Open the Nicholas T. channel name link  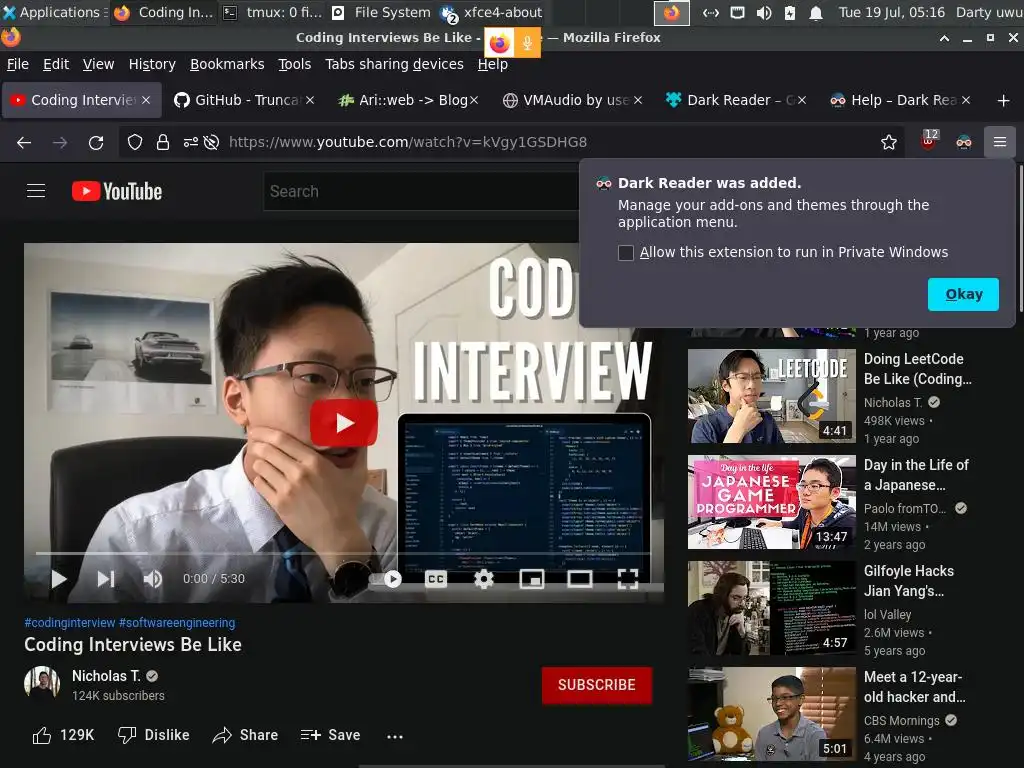(x=106, y=676)
